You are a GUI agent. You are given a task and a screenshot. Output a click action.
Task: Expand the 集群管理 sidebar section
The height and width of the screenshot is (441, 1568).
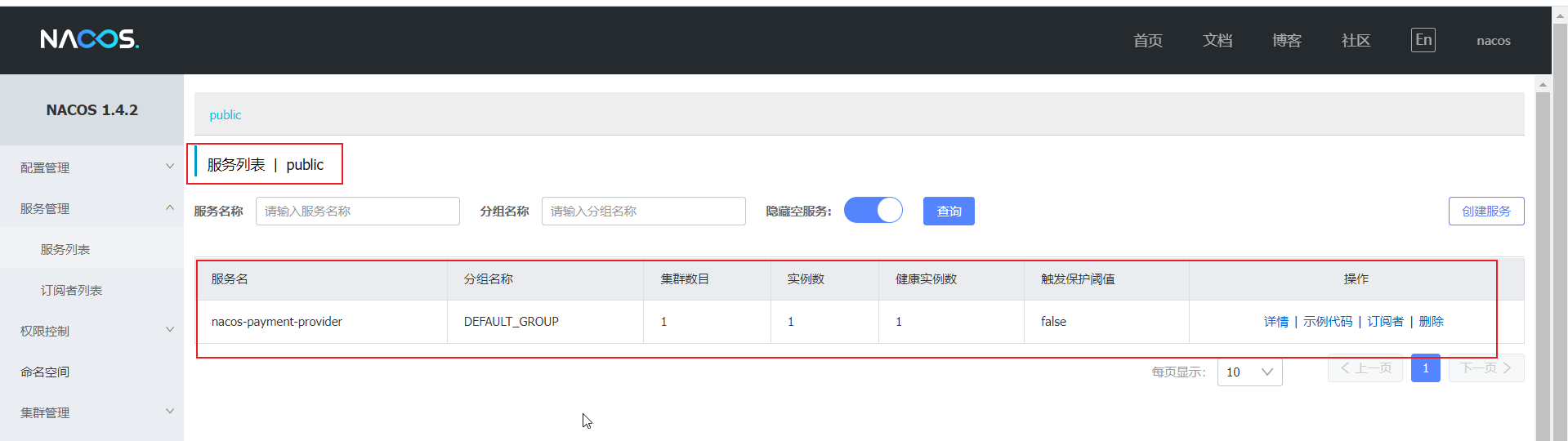click(x=92, y=412)
